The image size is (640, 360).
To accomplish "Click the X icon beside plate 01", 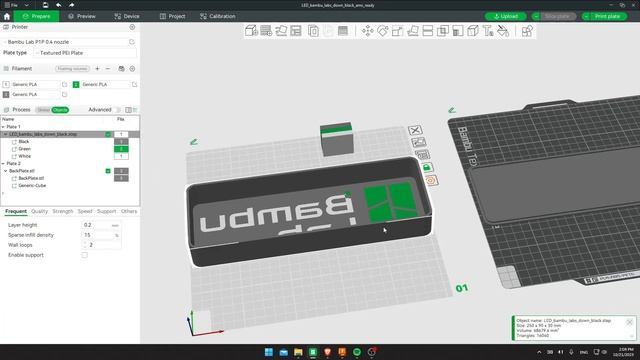I will tap(415, 130).
